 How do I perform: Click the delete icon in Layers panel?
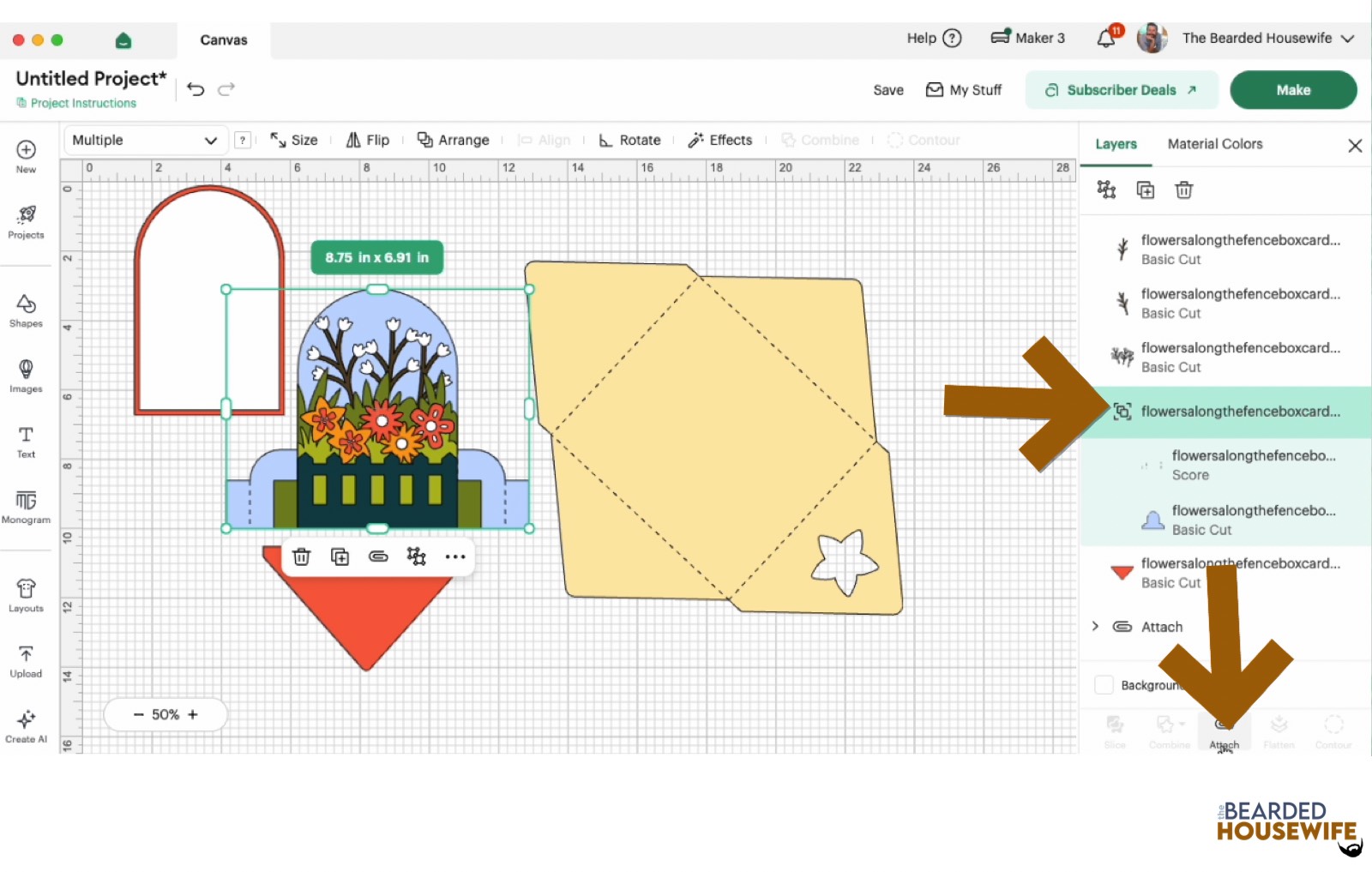click(x=1183, y=190)
